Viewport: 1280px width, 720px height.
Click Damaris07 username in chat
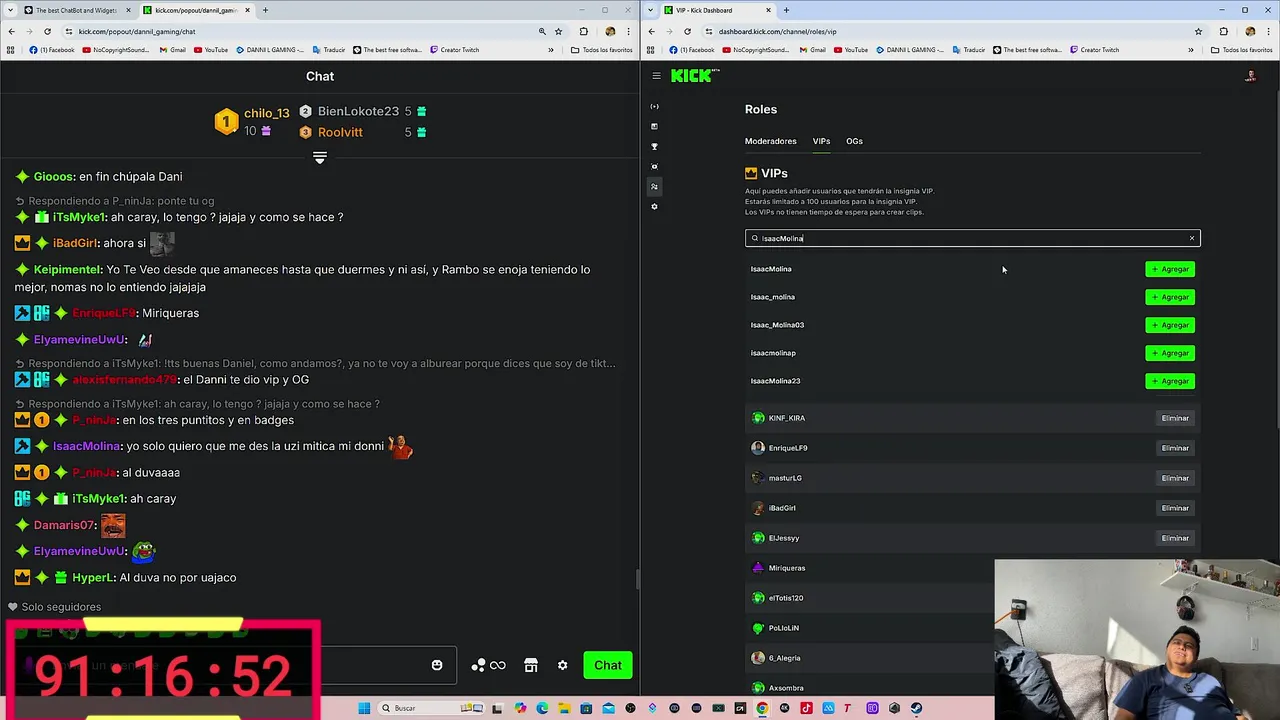pyautogui.click(x=63, y=525)
